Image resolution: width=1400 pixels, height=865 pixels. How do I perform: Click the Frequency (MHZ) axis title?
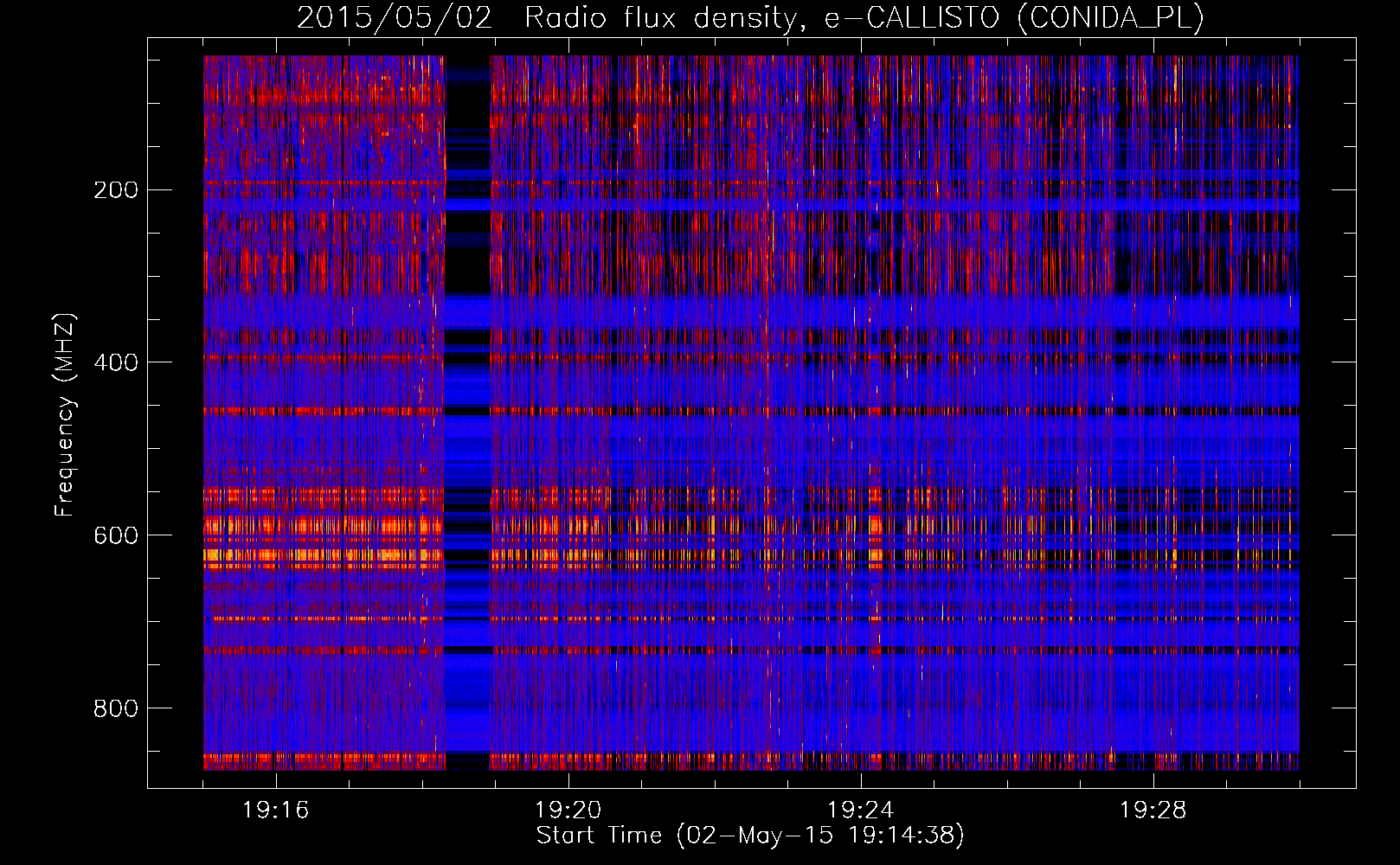(x=65, y=415)
